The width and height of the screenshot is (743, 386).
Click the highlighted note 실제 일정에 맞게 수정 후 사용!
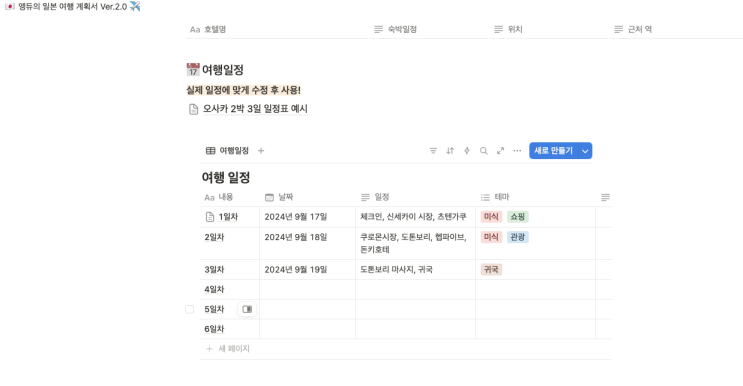244,90
